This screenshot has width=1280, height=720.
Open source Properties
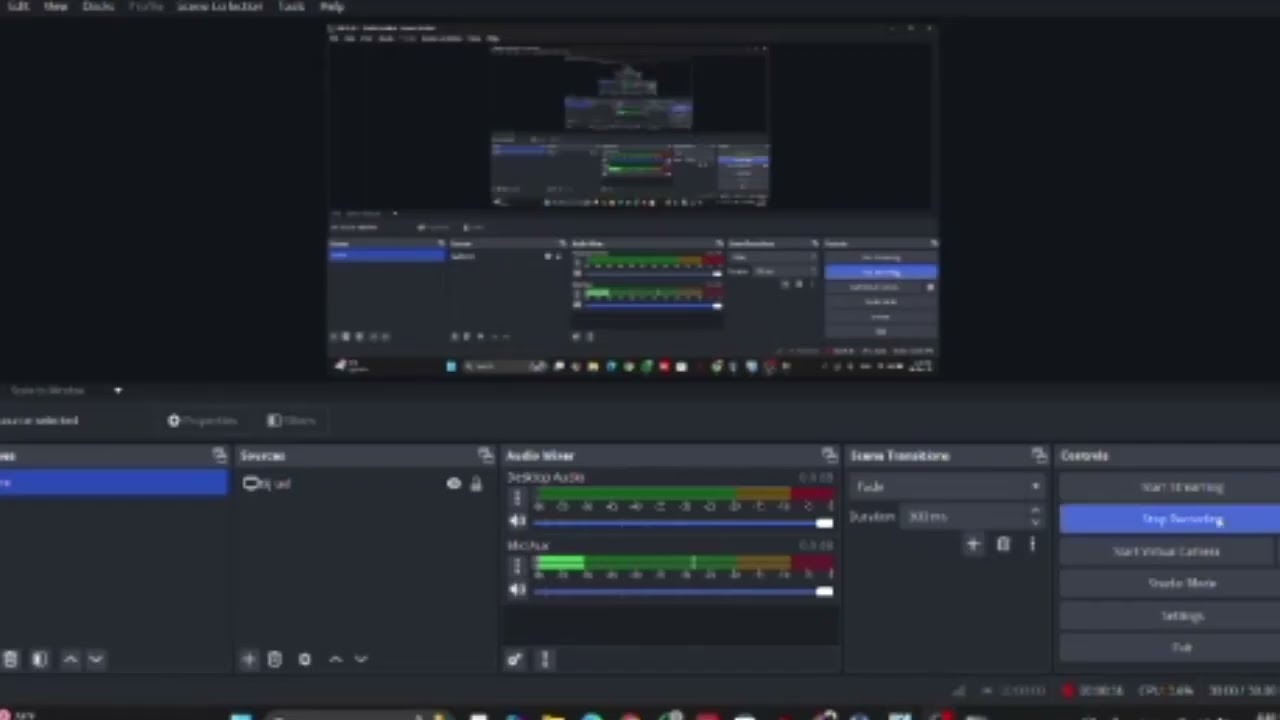point(203,421)
